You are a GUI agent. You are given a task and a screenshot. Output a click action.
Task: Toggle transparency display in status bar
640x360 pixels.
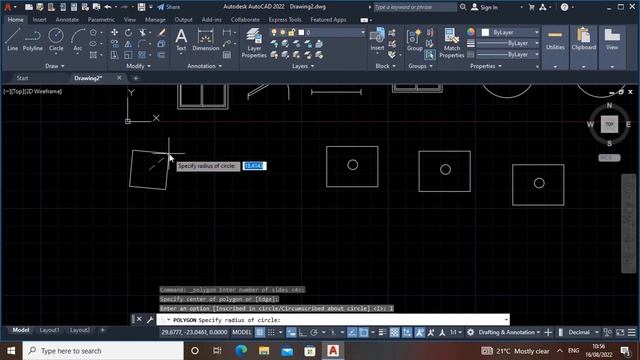pyautogui.click(x=394, y=333)
